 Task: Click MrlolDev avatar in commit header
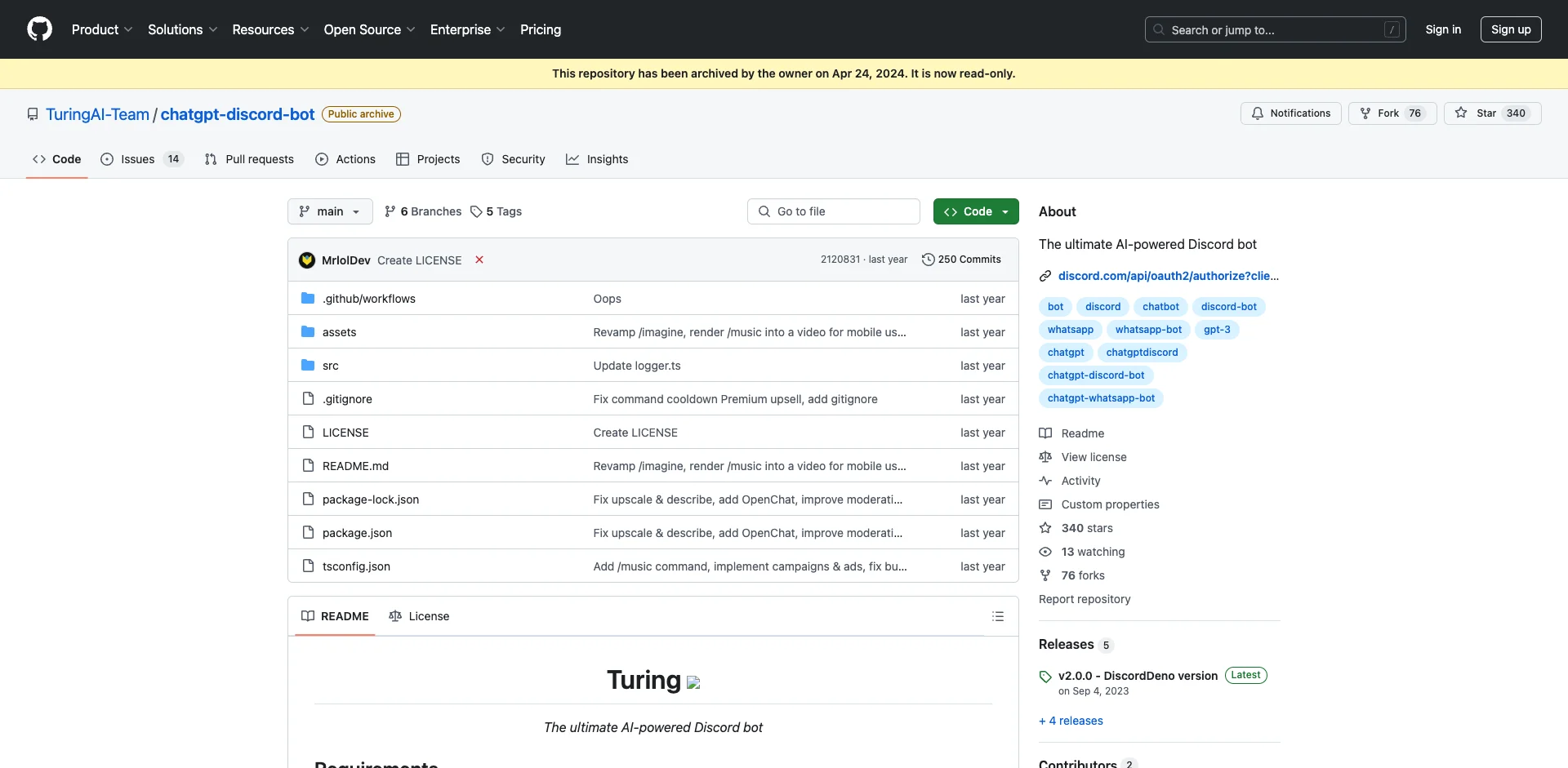pyautogui.click(x=307, y=260)
